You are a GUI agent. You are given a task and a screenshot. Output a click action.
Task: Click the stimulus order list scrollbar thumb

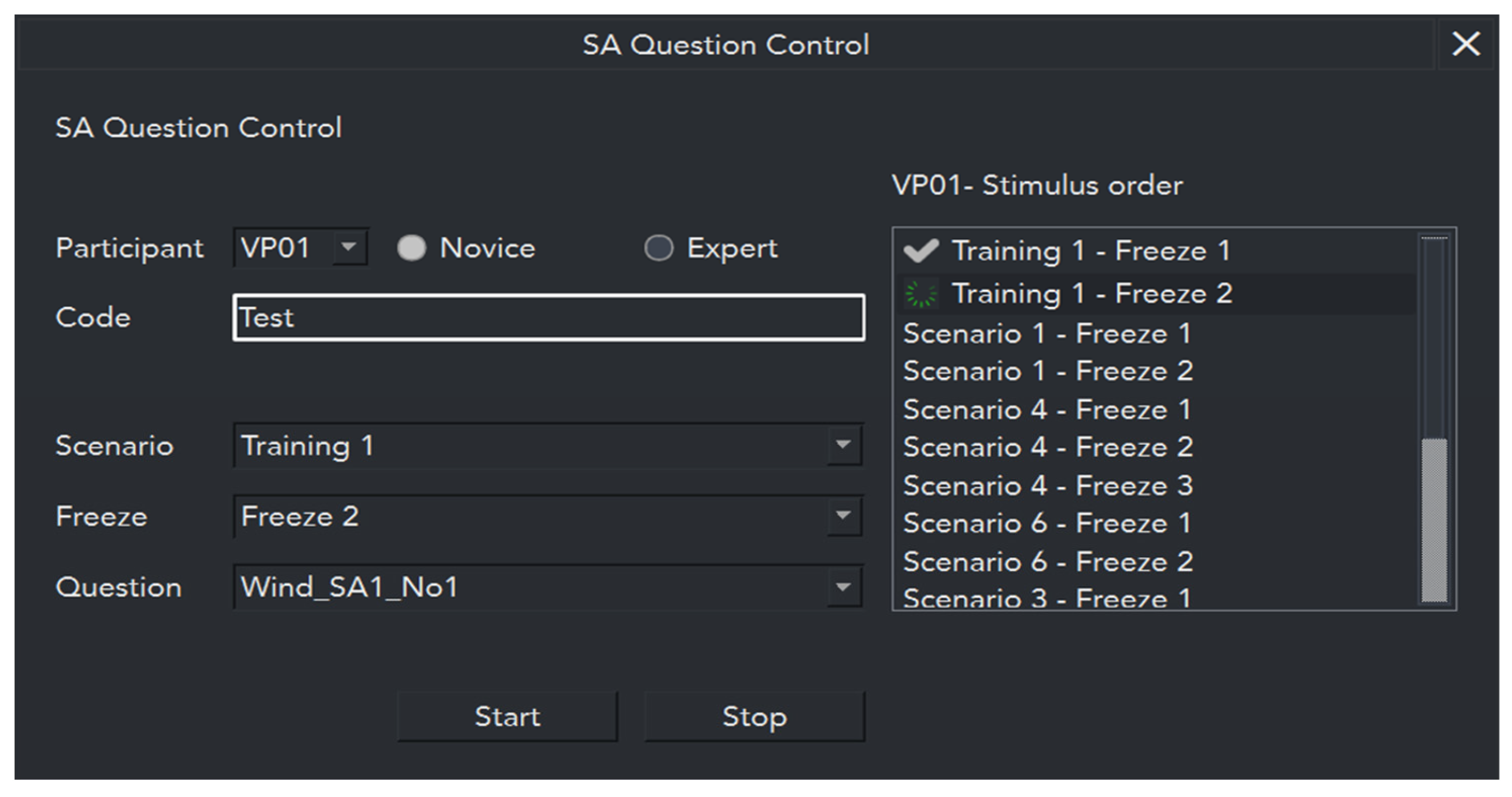tap(1434, 520)
